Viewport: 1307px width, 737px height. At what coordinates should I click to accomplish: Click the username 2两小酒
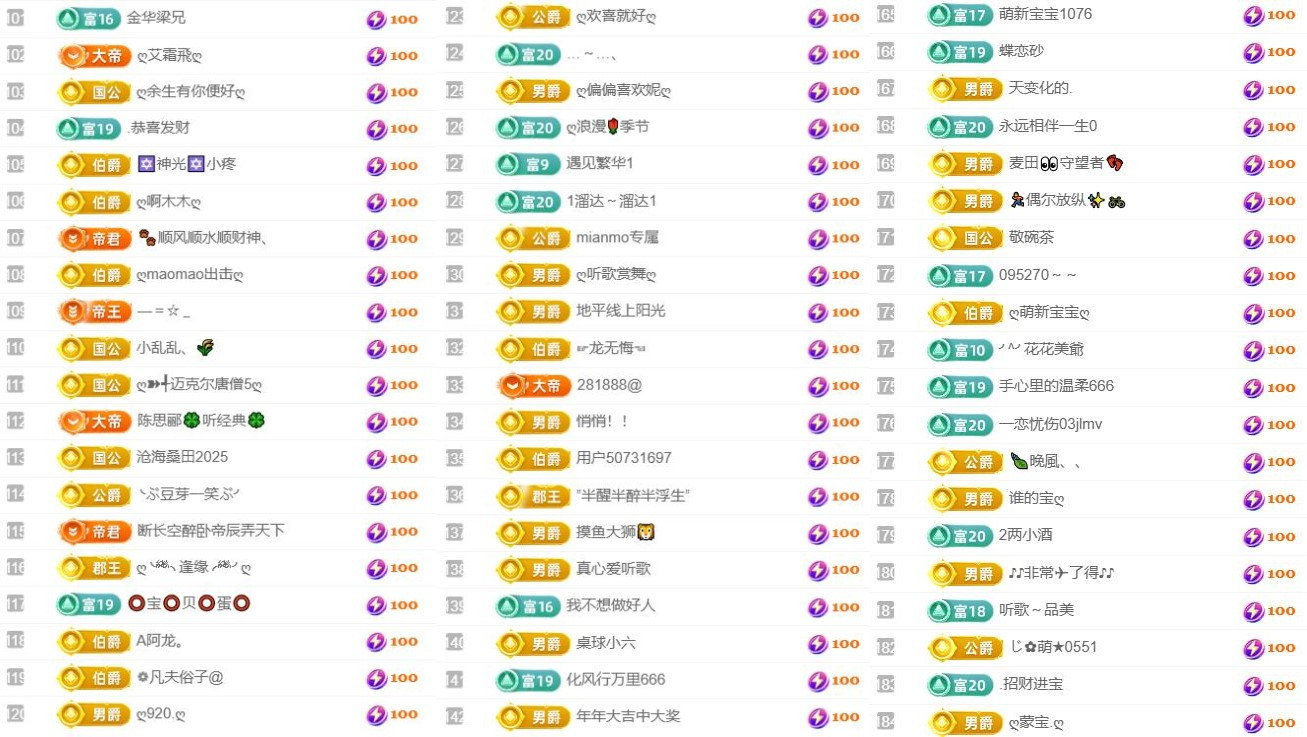[1025, 535]
